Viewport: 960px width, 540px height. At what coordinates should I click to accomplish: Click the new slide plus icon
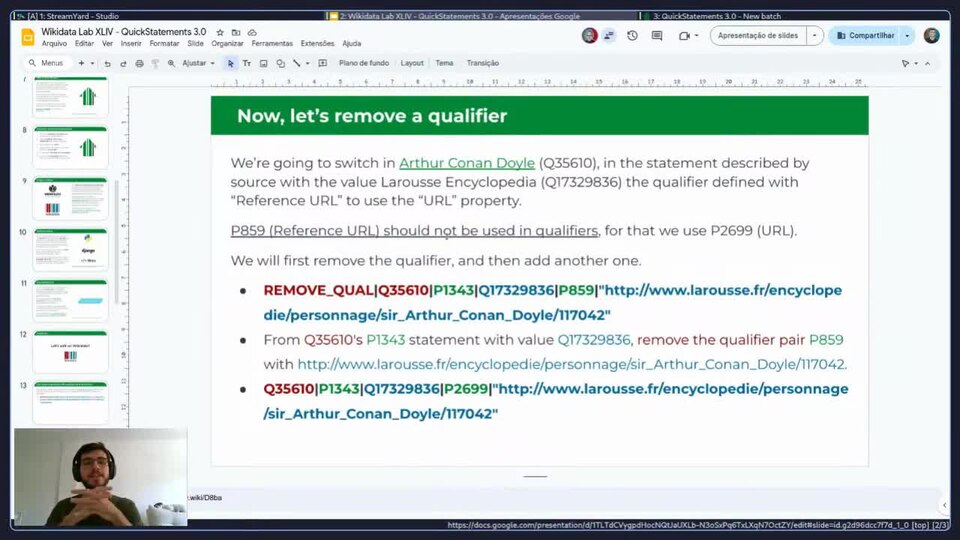coord(81,63)
